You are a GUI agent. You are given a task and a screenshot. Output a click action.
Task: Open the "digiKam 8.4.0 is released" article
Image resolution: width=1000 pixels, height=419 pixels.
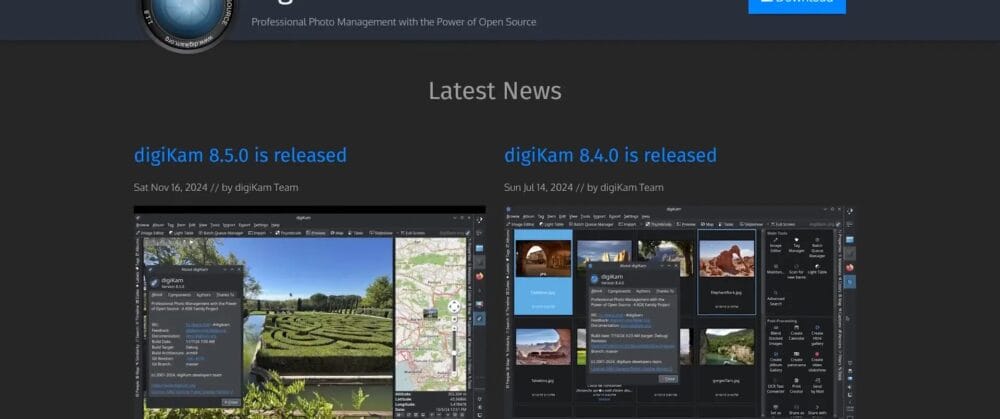(x=610, y=155)
